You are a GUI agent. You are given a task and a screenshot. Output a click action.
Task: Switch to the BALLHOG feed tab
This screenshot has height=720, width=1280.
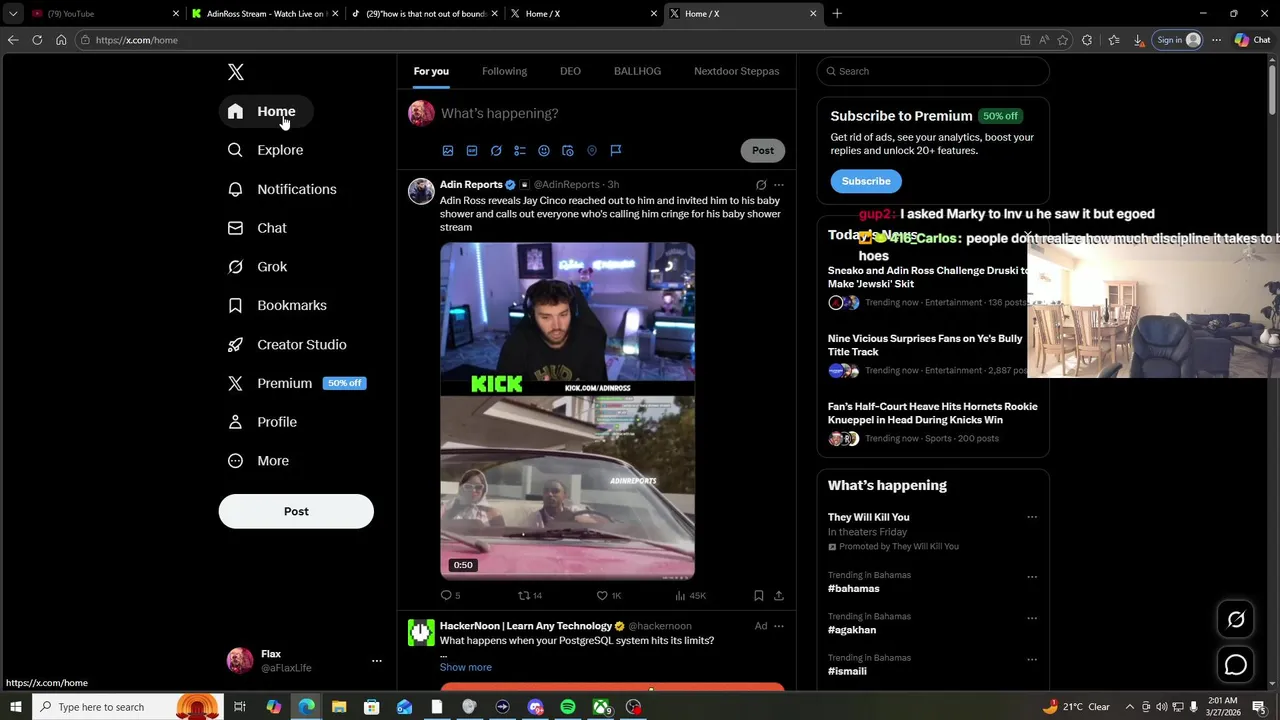click(x=637, y=71)
